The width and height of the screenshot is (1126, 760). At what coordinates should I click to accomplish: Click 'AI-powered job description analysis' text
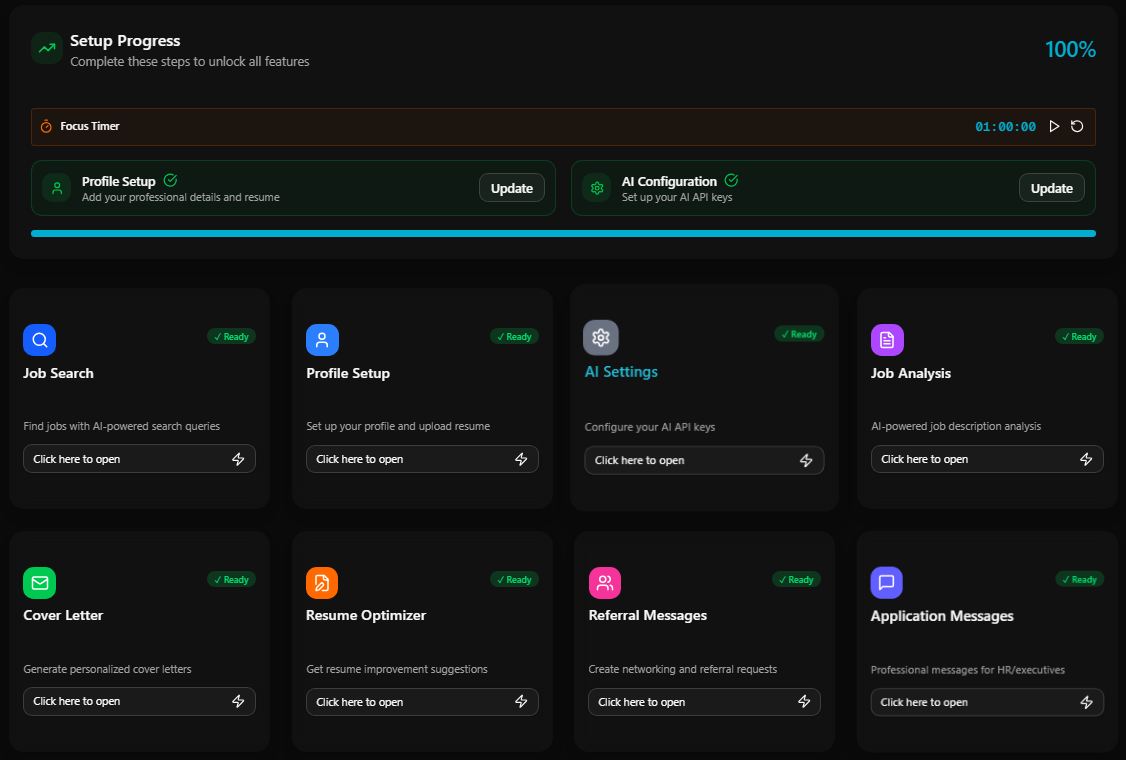[956, 426]
